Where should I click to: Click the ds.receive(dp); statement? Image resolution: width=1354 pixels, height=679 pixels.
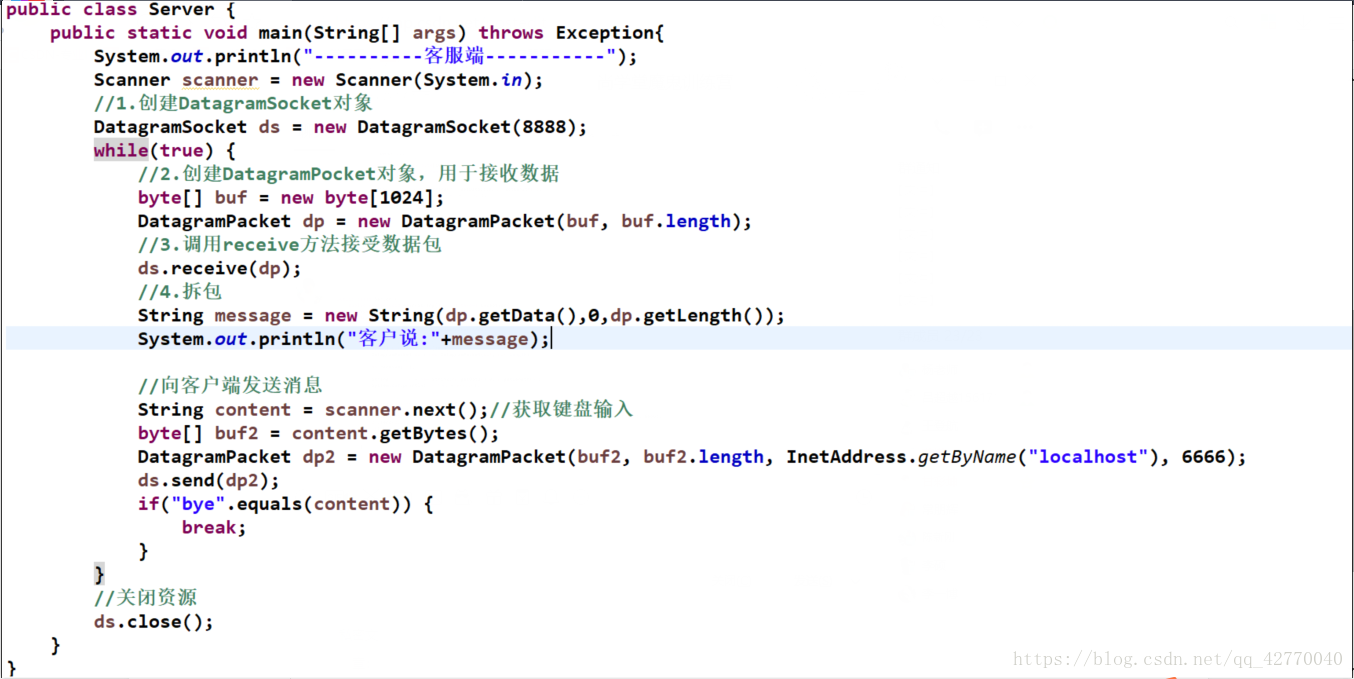(220, 269)
